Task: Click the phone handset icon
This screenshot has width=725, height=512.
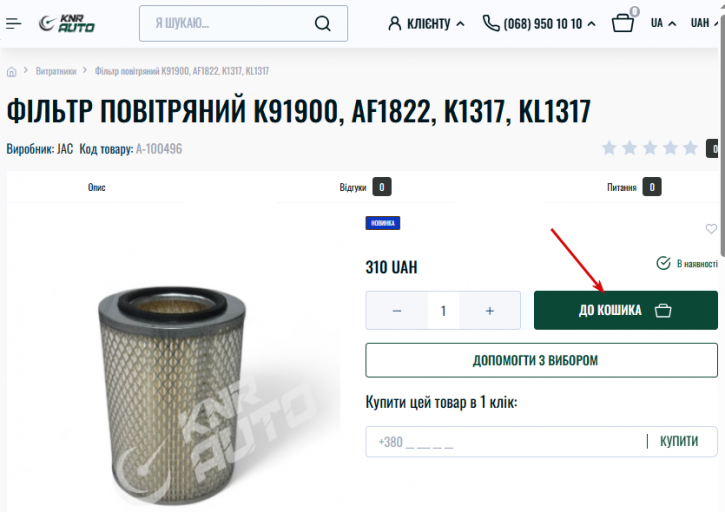Action: pyautogui.click(x=491, y=23)
